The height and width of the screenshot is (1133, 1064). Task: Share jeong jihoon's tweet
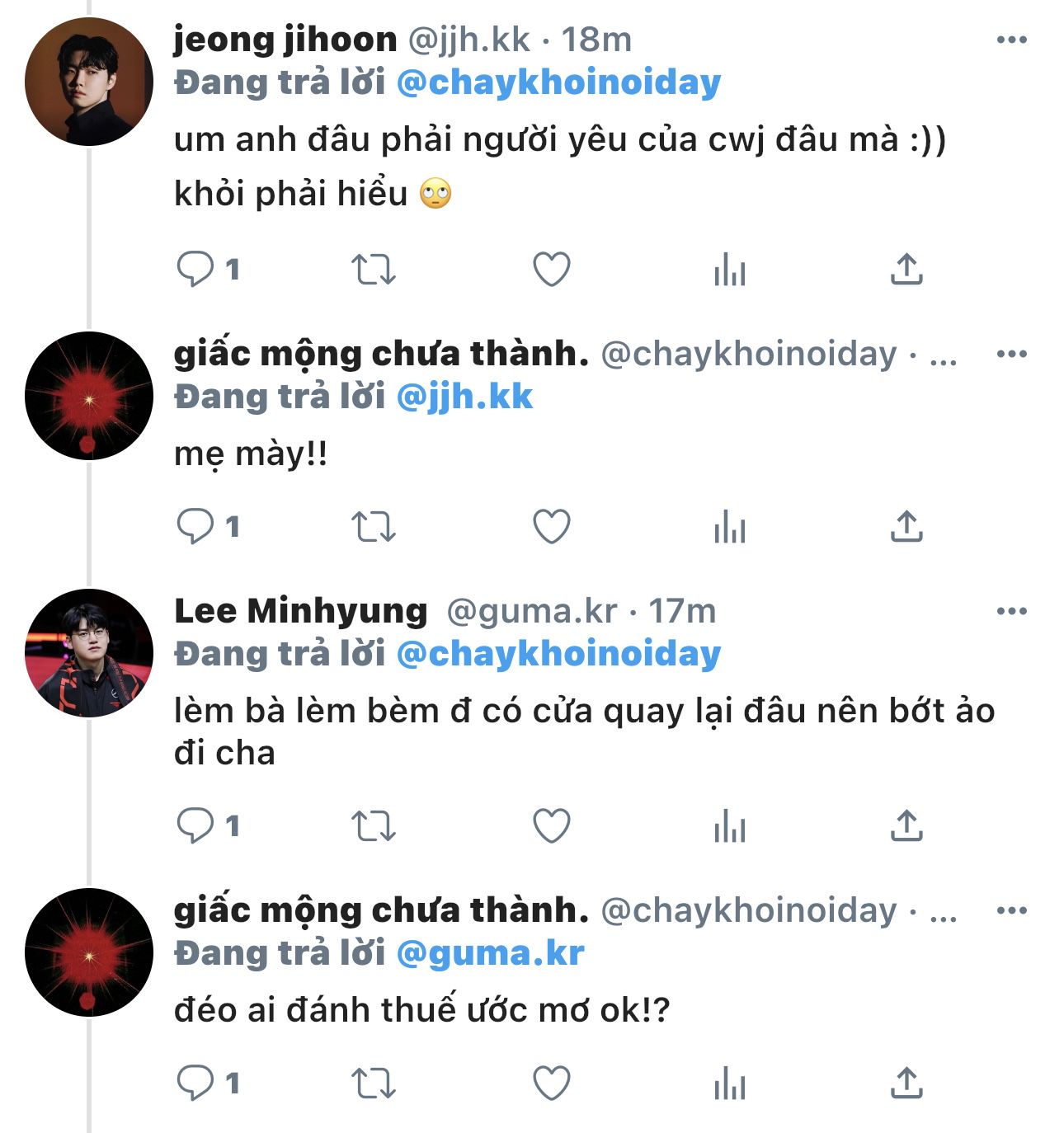point(906,270)
